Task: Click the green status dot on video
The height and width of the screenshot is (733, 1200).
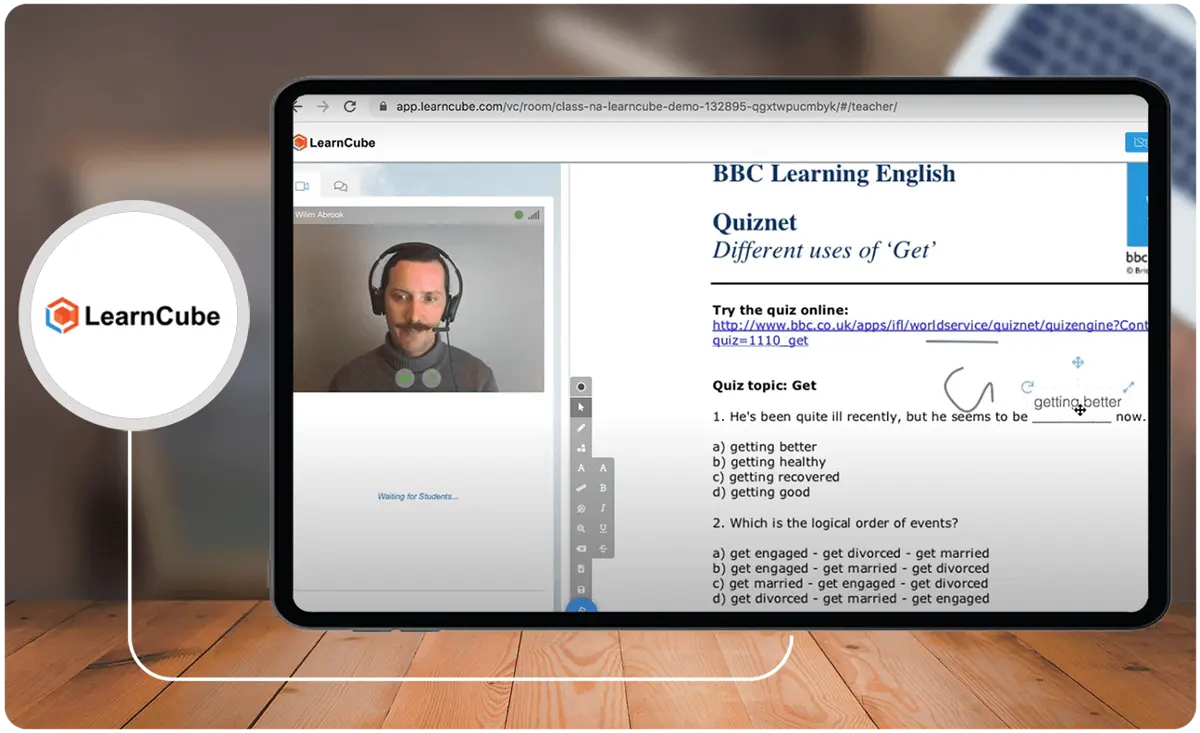Action: click(x=518, y=215)
